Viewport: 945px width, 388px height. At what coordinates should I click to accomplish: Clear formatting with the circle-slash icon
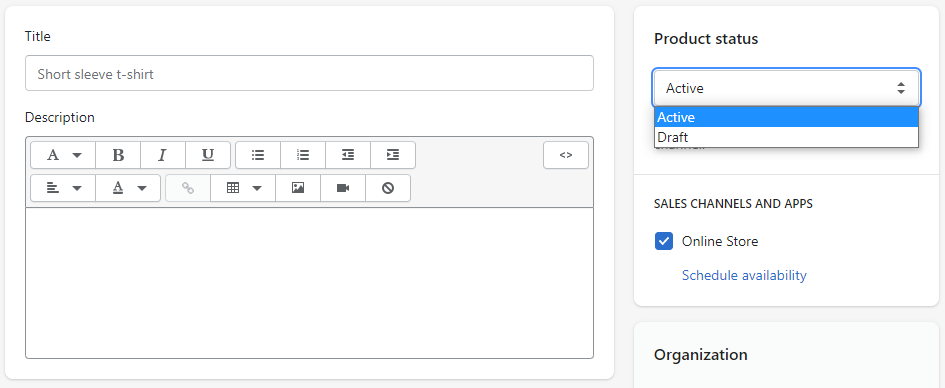(388, 188)
